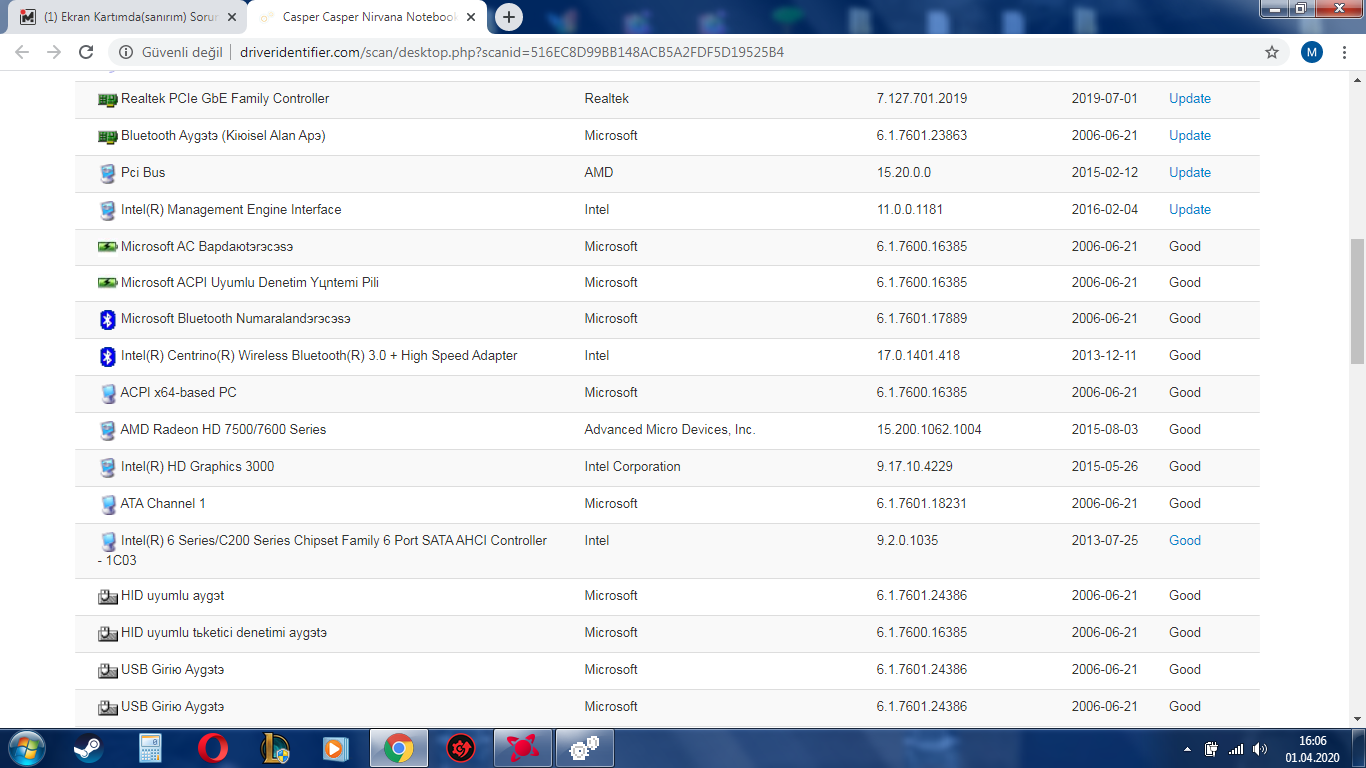The image size is (1366, 768).
Task: Click the "Realtek" manufacturer cell
Action: (x=607, y=99)
